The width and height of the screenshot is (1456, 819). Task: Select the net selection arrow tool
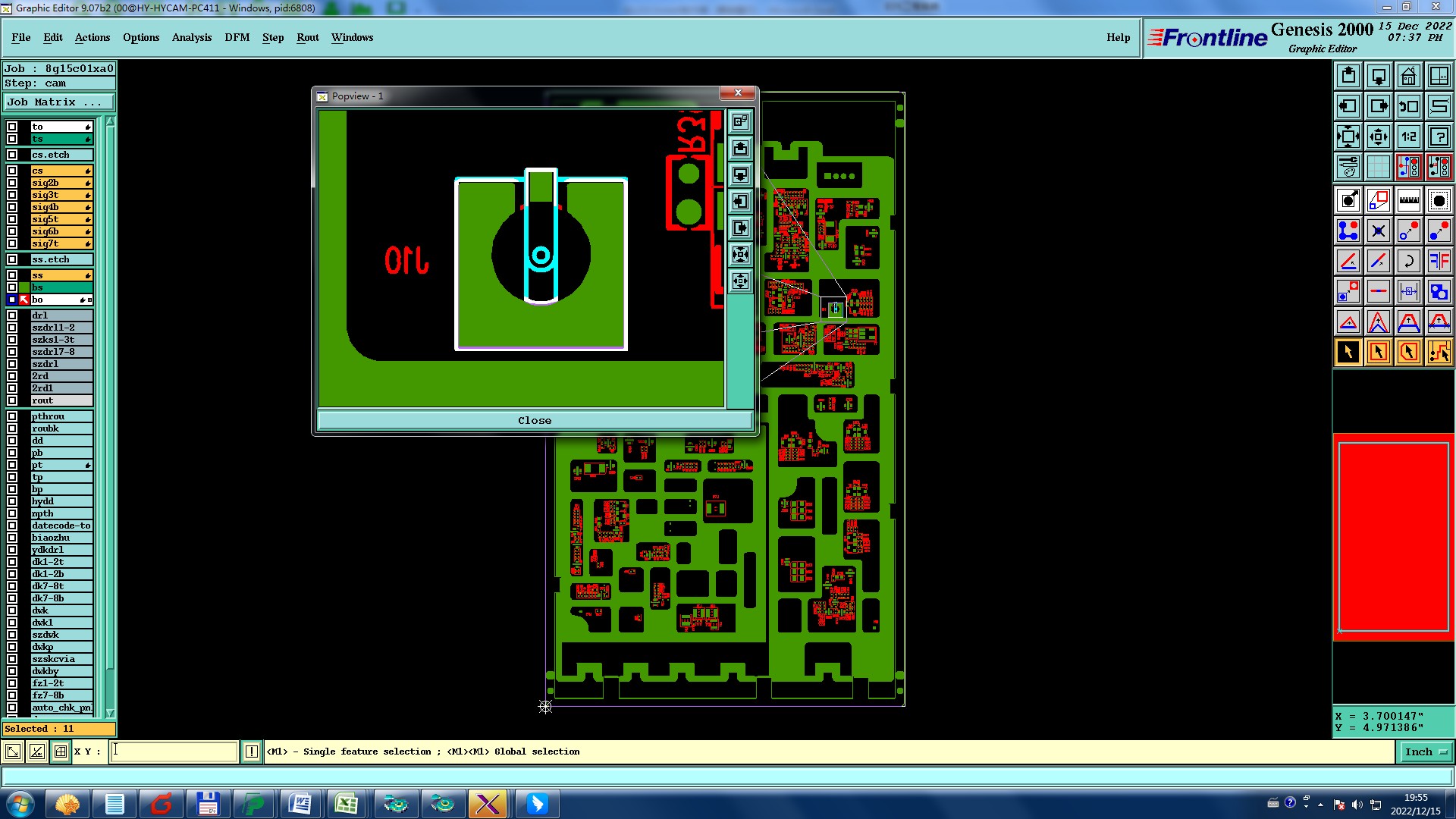1439,352
